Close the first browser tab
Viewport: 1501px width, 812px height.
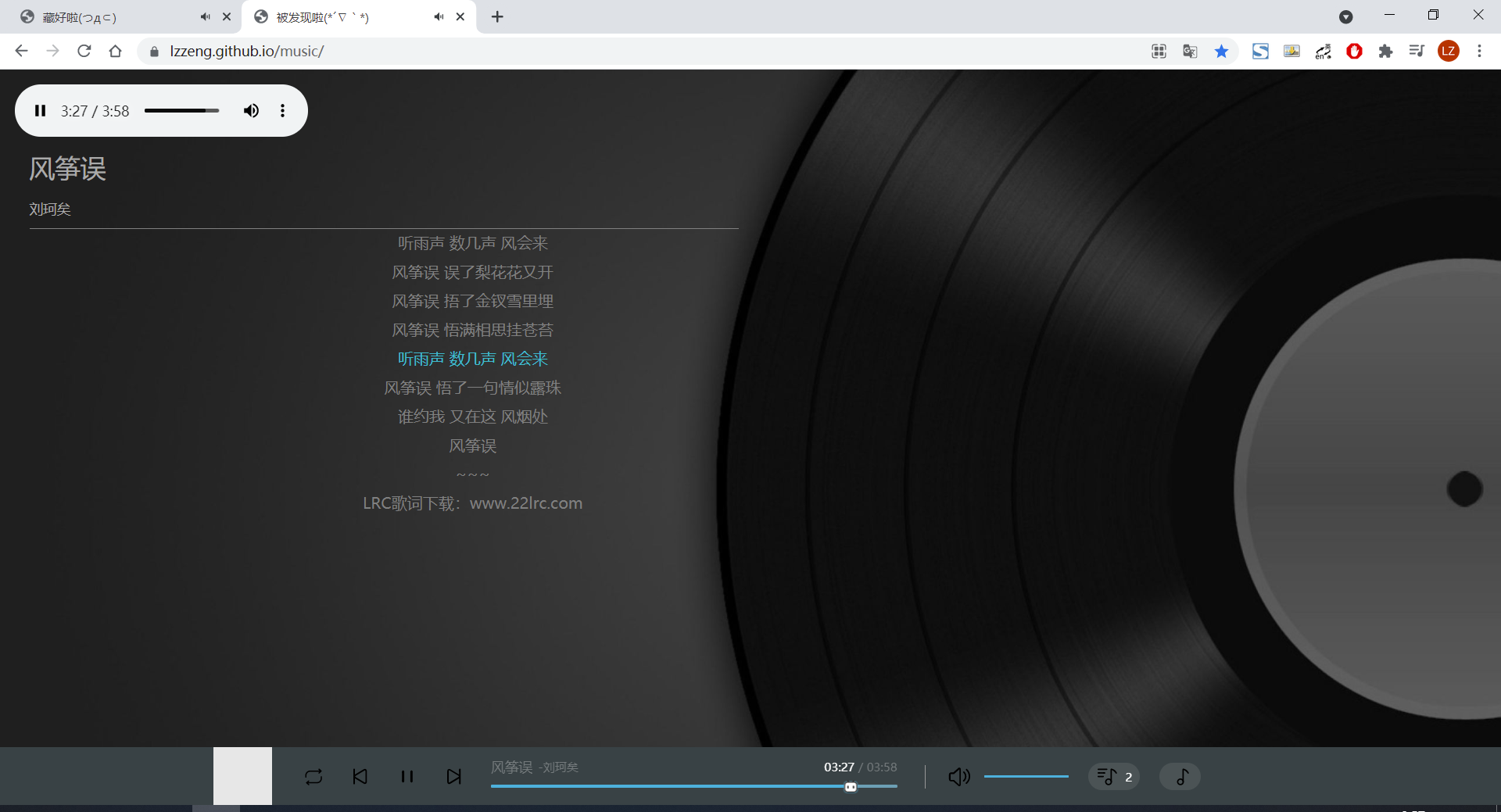tap(227, 16)
